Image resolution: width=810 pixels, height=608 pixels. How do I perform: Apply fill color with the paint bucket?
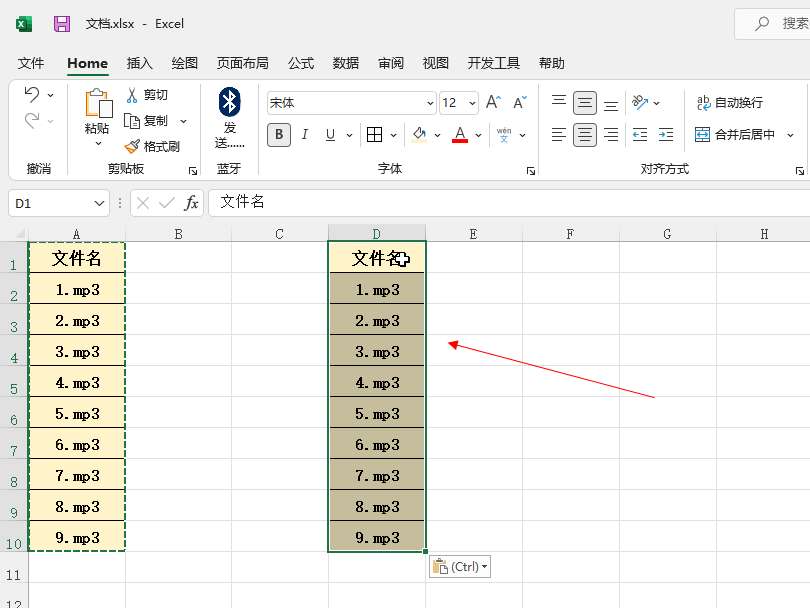[x=419, y=135]
